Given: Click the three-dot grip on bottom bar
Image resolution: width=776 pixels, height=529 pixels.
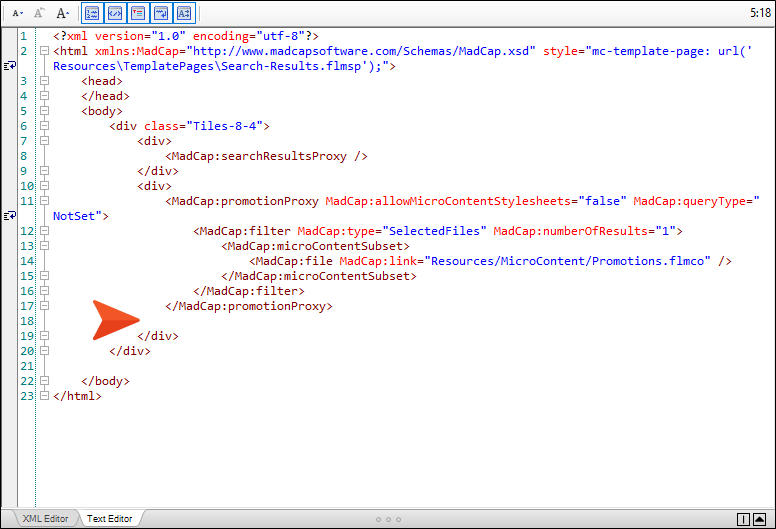Looking at the screenshot, I should click(x=388, y=520).
